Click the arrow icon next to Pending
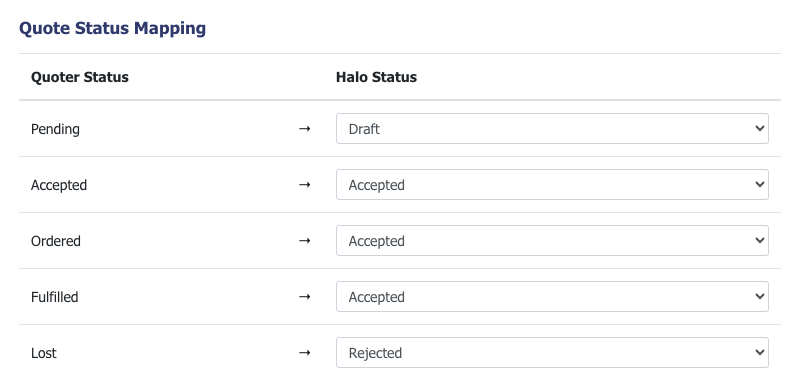This screenshot has width=797, height=389. point(304,129)
